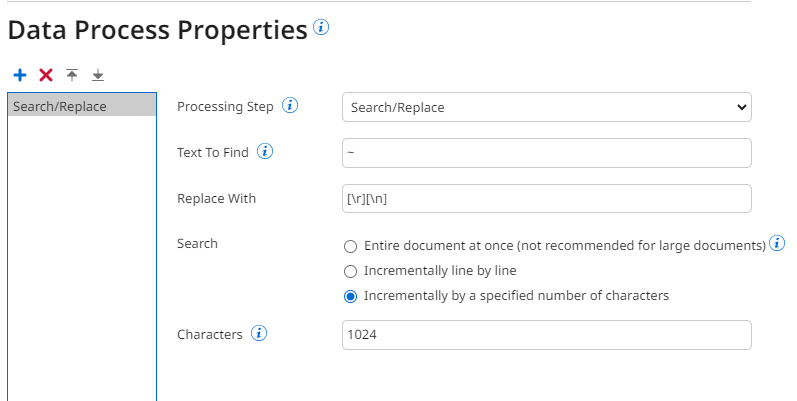This screenshot has height=401, width=797.
Task: Click the Replace With label text
Action: pyautogui.click(x=217, y=199)
